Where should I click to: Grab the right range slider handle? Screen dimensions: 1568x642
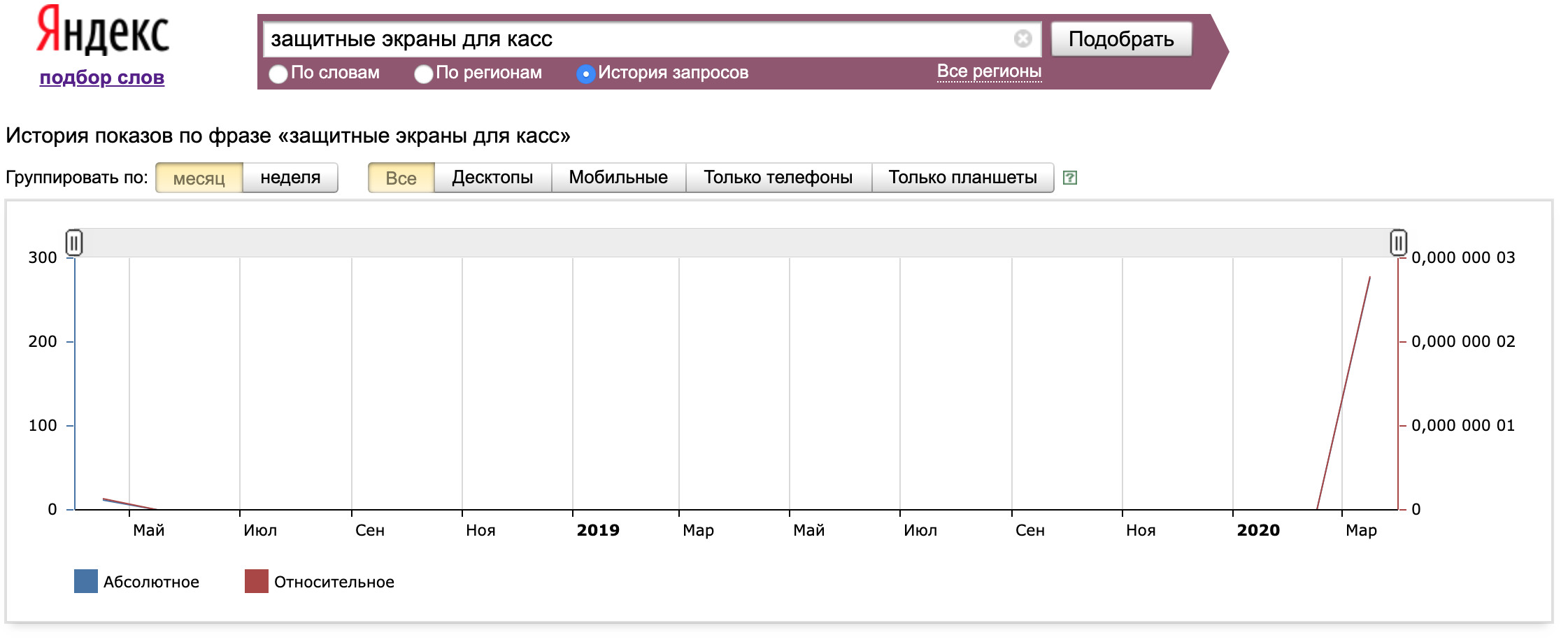[x=1398, y=243]
